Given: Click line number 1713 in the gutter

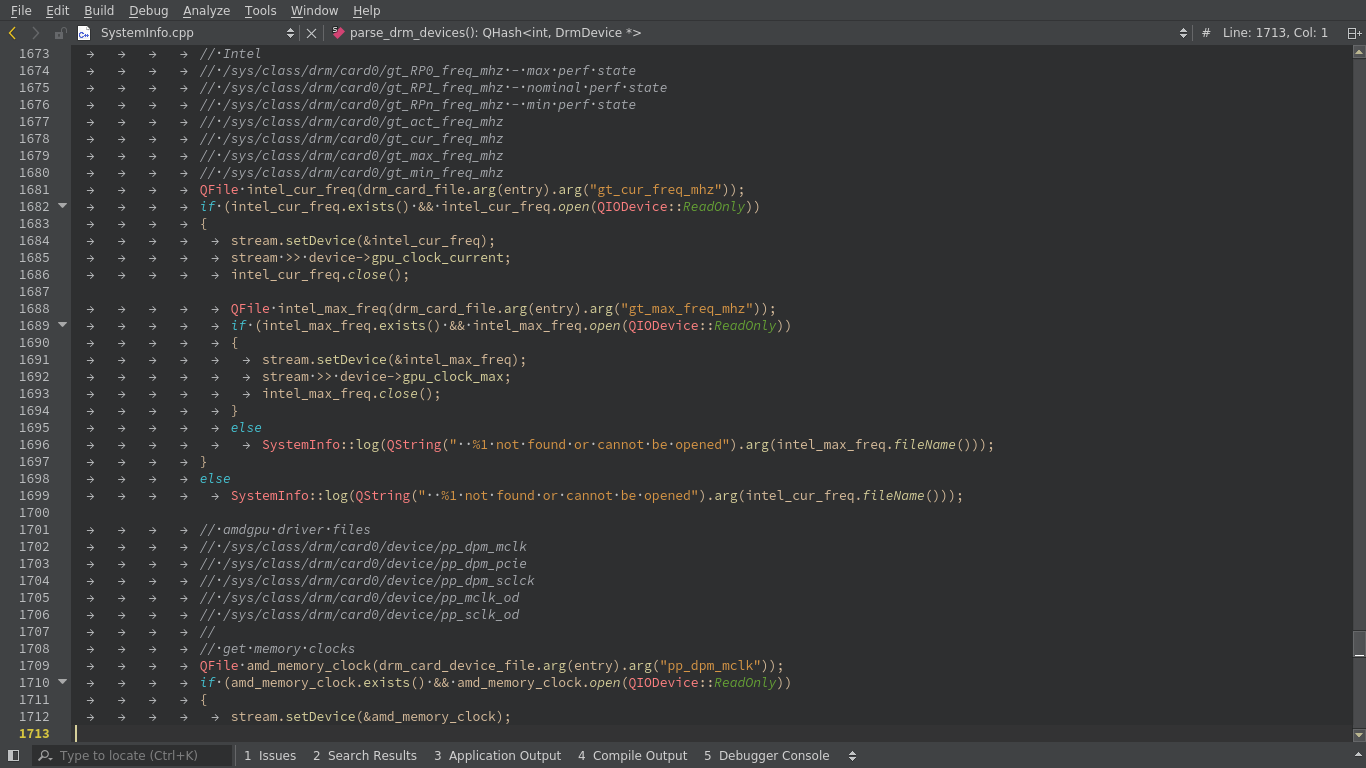Looking at the screenshot, I should coord(34,734).
